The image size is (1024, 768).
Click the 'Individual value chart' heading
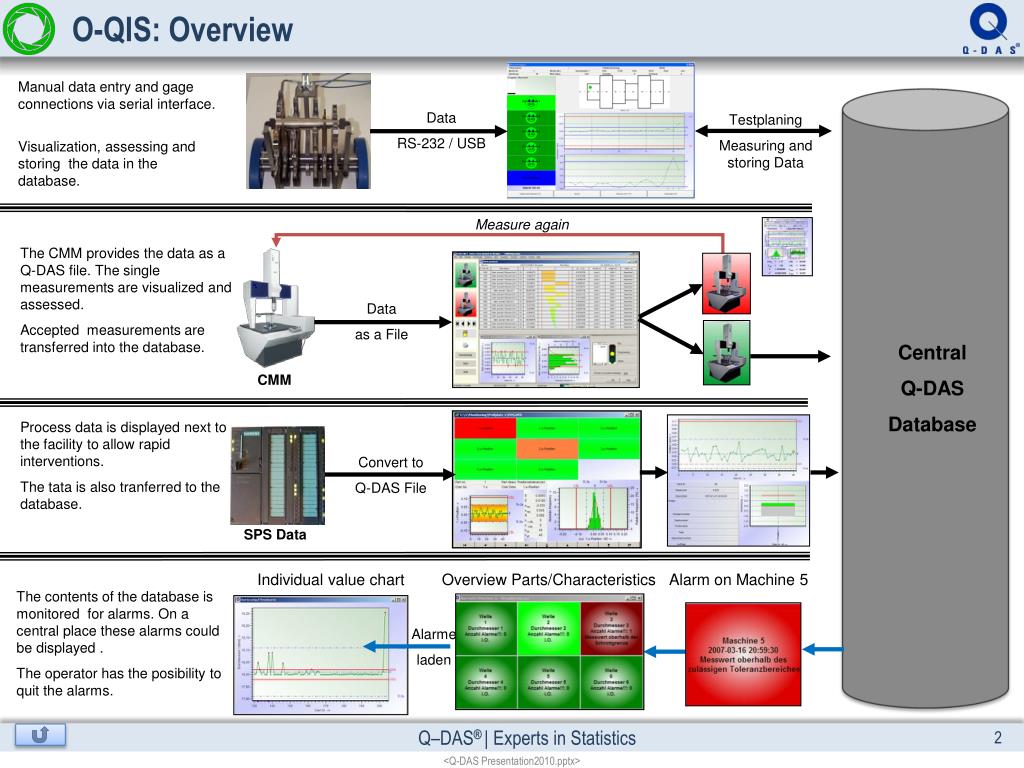tap(330, 580)
